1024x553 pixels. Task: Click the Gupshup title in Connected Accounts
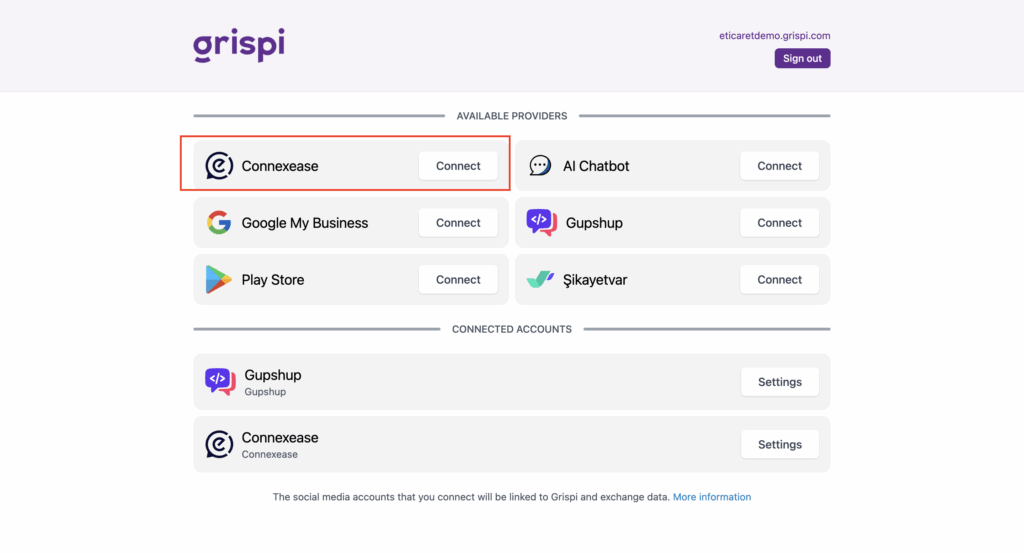(x=273, y=375)
